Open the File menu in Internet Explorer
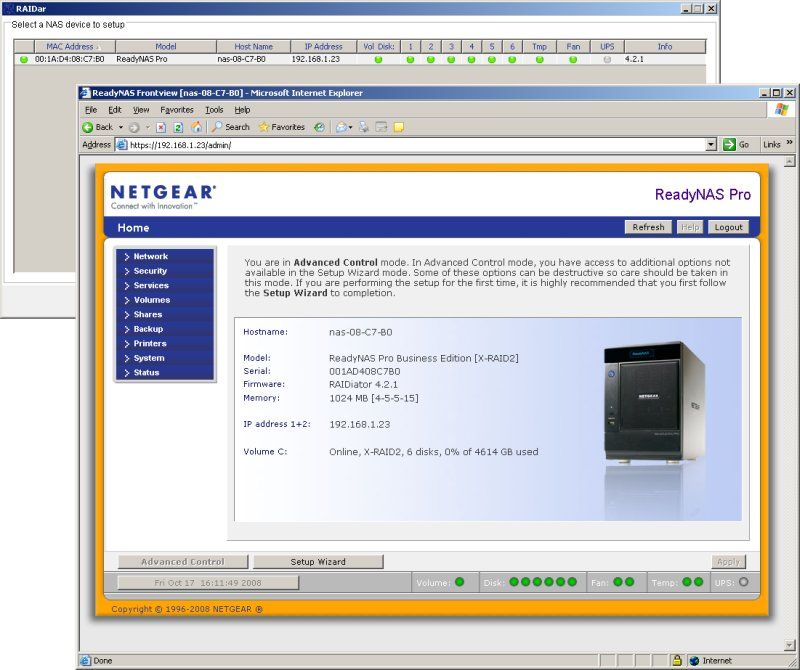This screenshot has width=800, height=670. [x=91, y=110]
